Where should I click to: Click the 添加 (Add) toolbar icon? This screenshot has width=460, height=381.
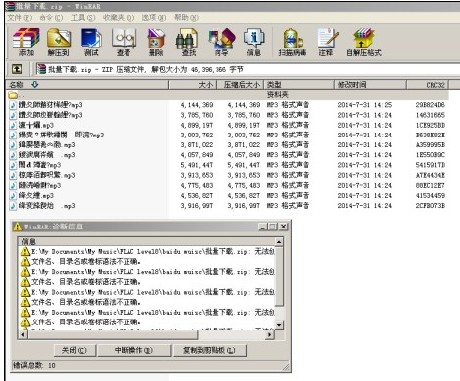(x=26, y=42)
